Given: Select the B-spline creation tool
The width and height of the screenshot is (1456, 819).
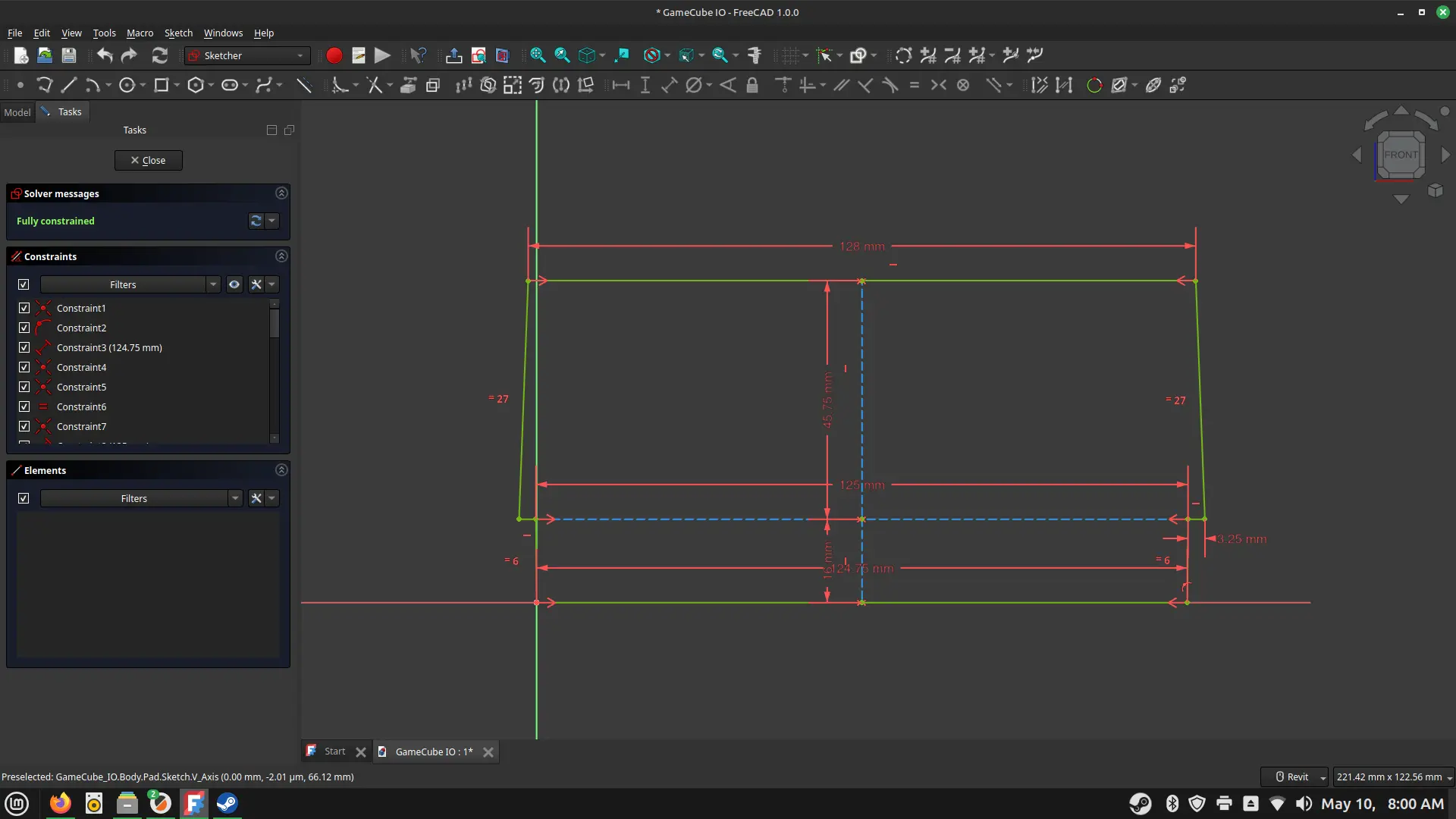Looking at the screenshot, I should [264, 85].
